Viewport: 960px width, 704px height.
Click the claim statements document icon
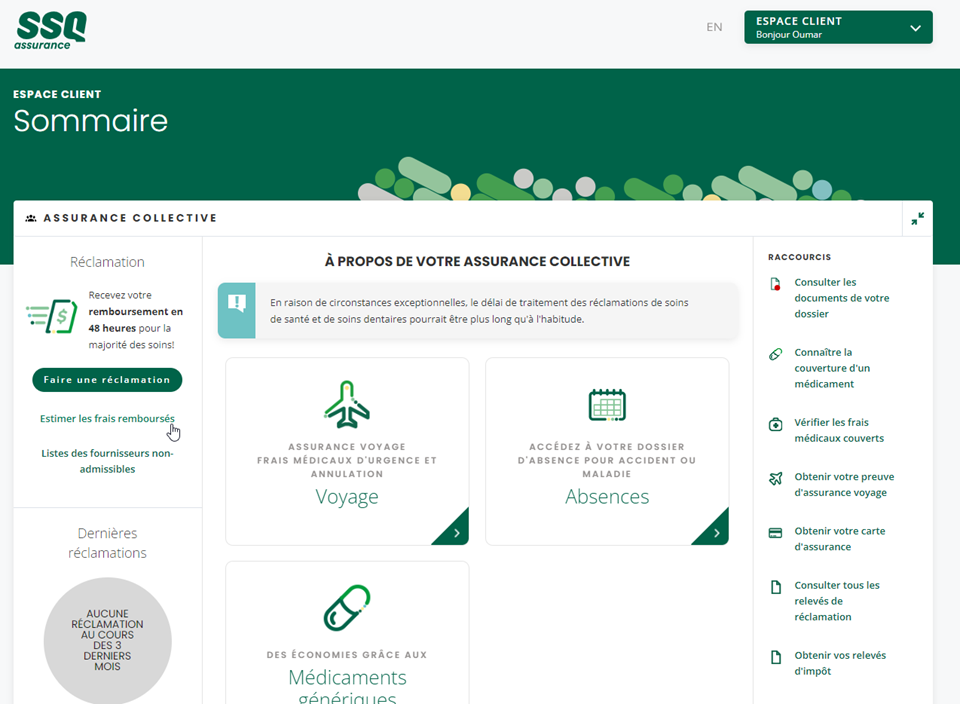tap(776, 587)
